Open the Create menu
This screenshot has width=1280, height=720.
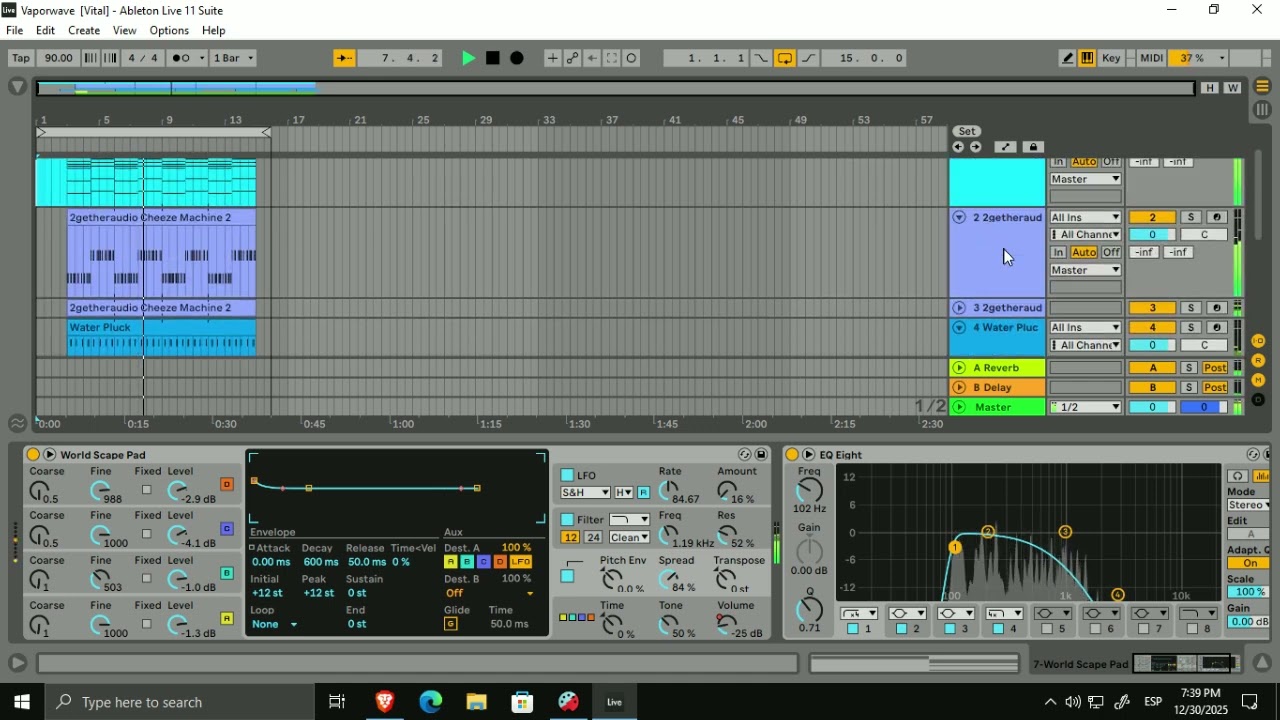(84, 30)
